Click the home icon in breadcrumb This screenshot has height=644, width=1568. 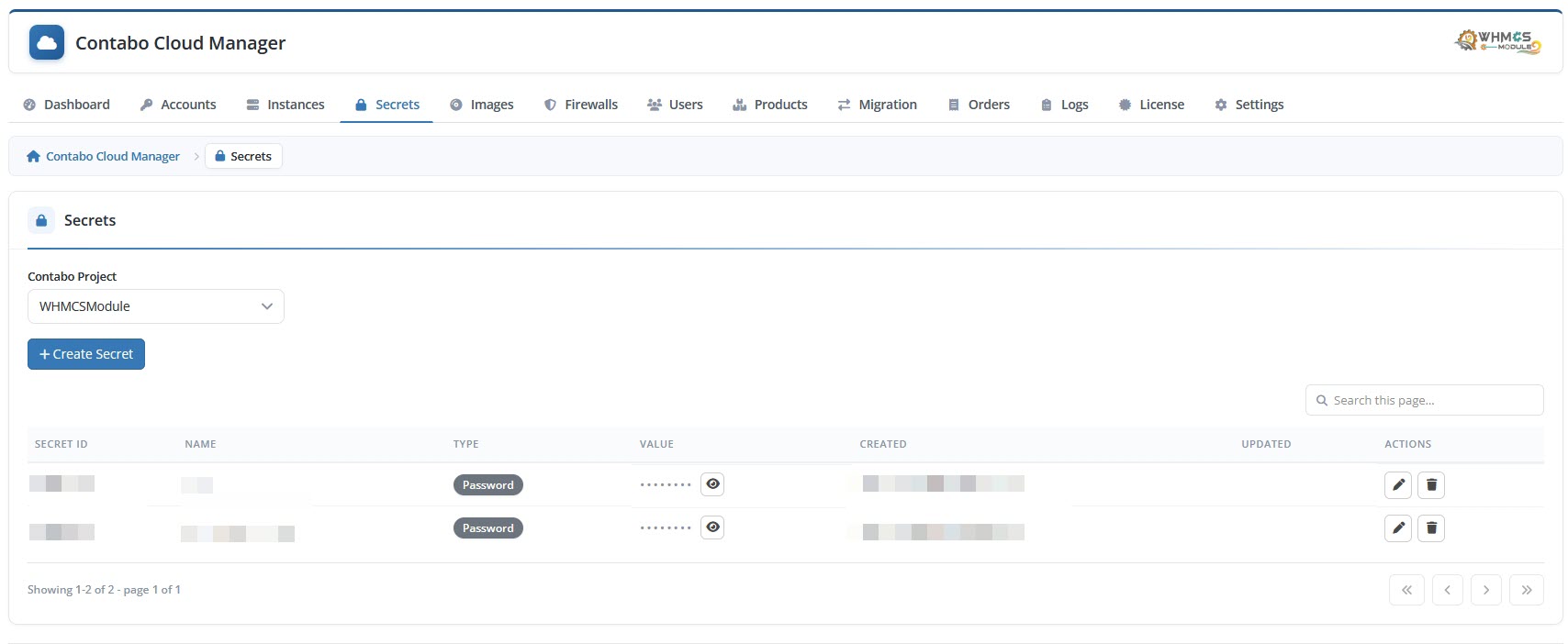pyautogui.click(x=33, y=156)
